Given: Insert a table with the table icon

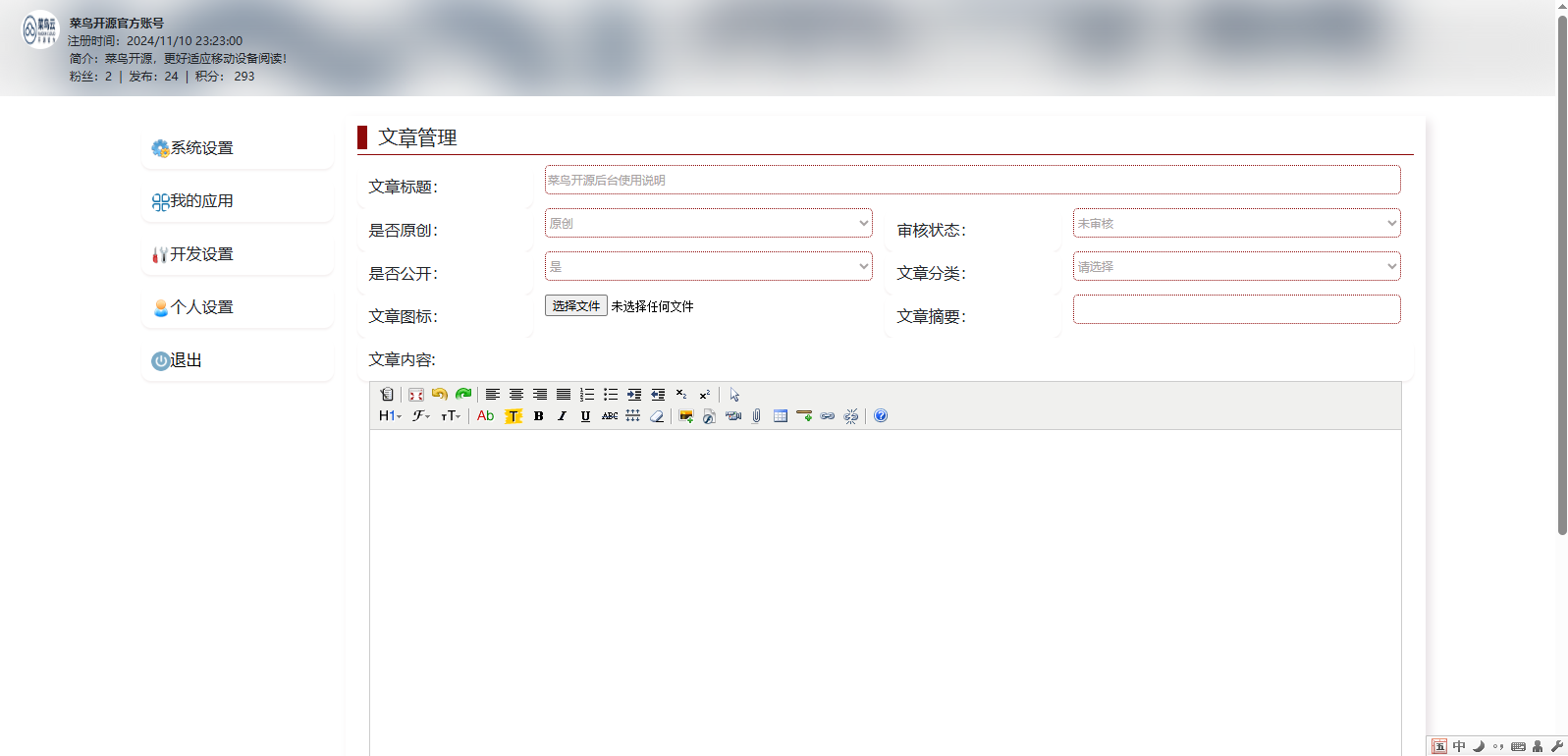Looking at the screenshot, I should pyautogui.click(x=781, y=416).
